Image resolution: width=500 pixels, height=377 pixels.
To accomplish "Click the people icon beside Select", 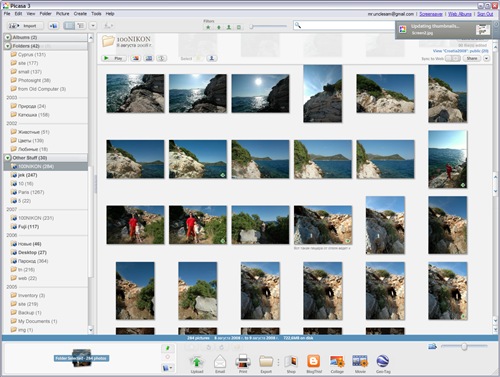I will [212, 58].
